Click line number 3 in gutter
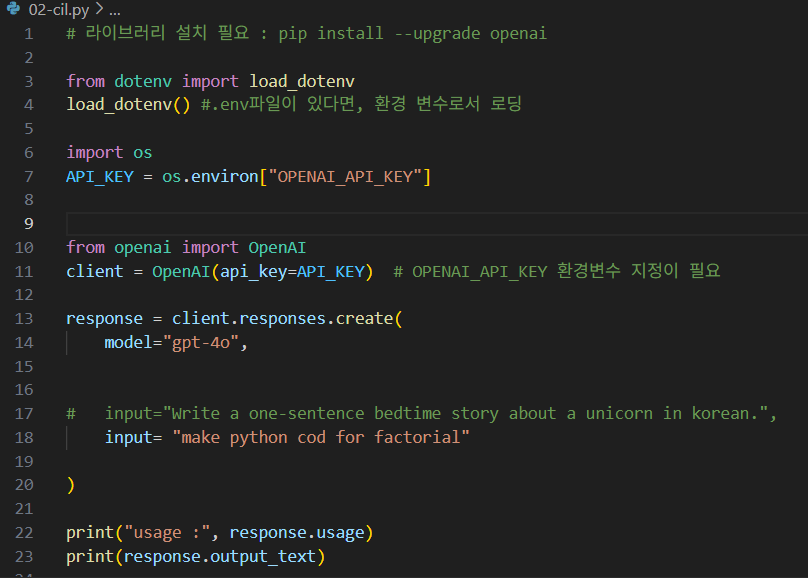Viewport: 808px width, 578px height. tap(29, 81)
